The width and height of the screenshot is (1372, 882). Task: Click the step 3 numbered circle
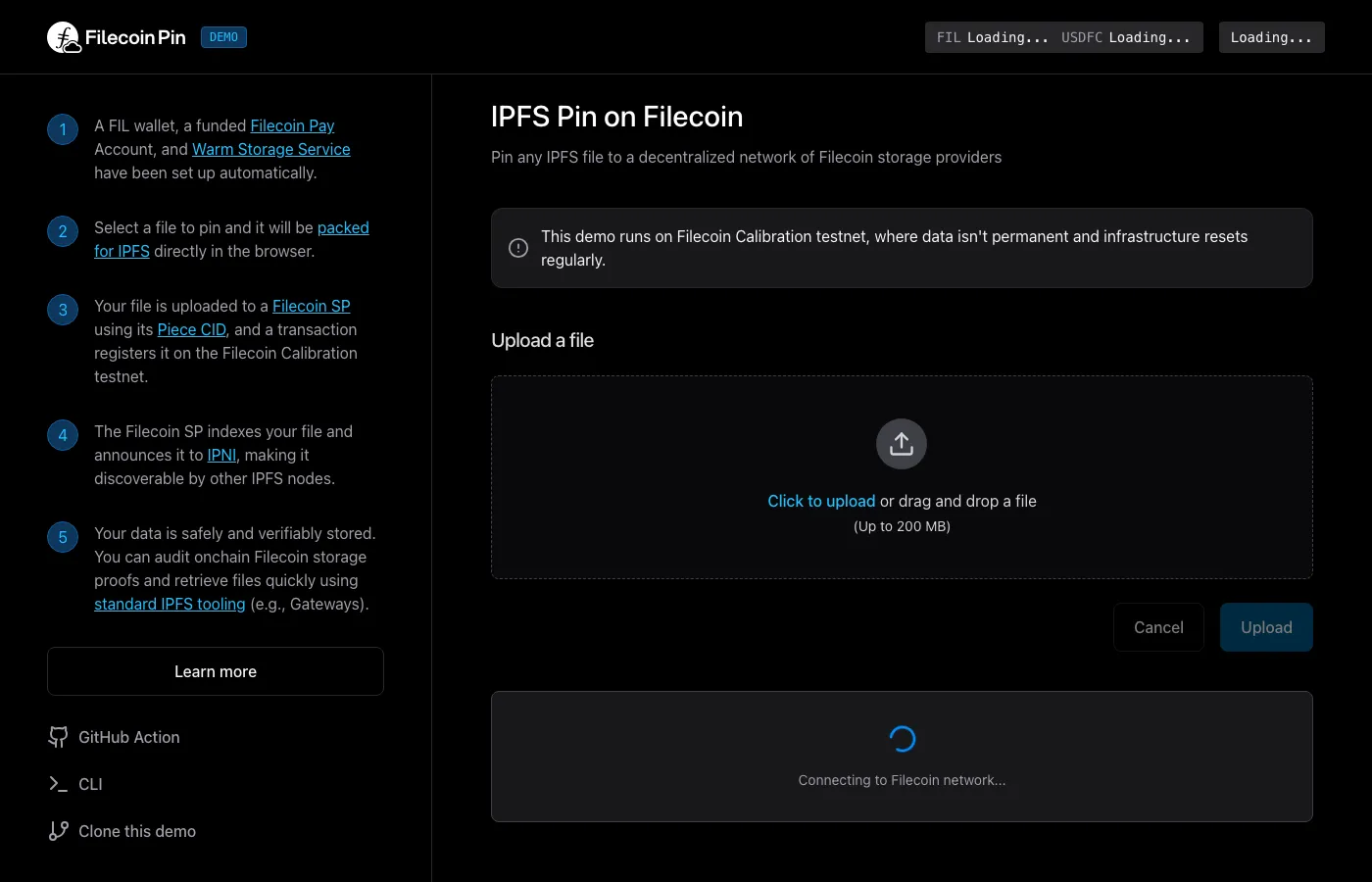[x=62, y=309]
